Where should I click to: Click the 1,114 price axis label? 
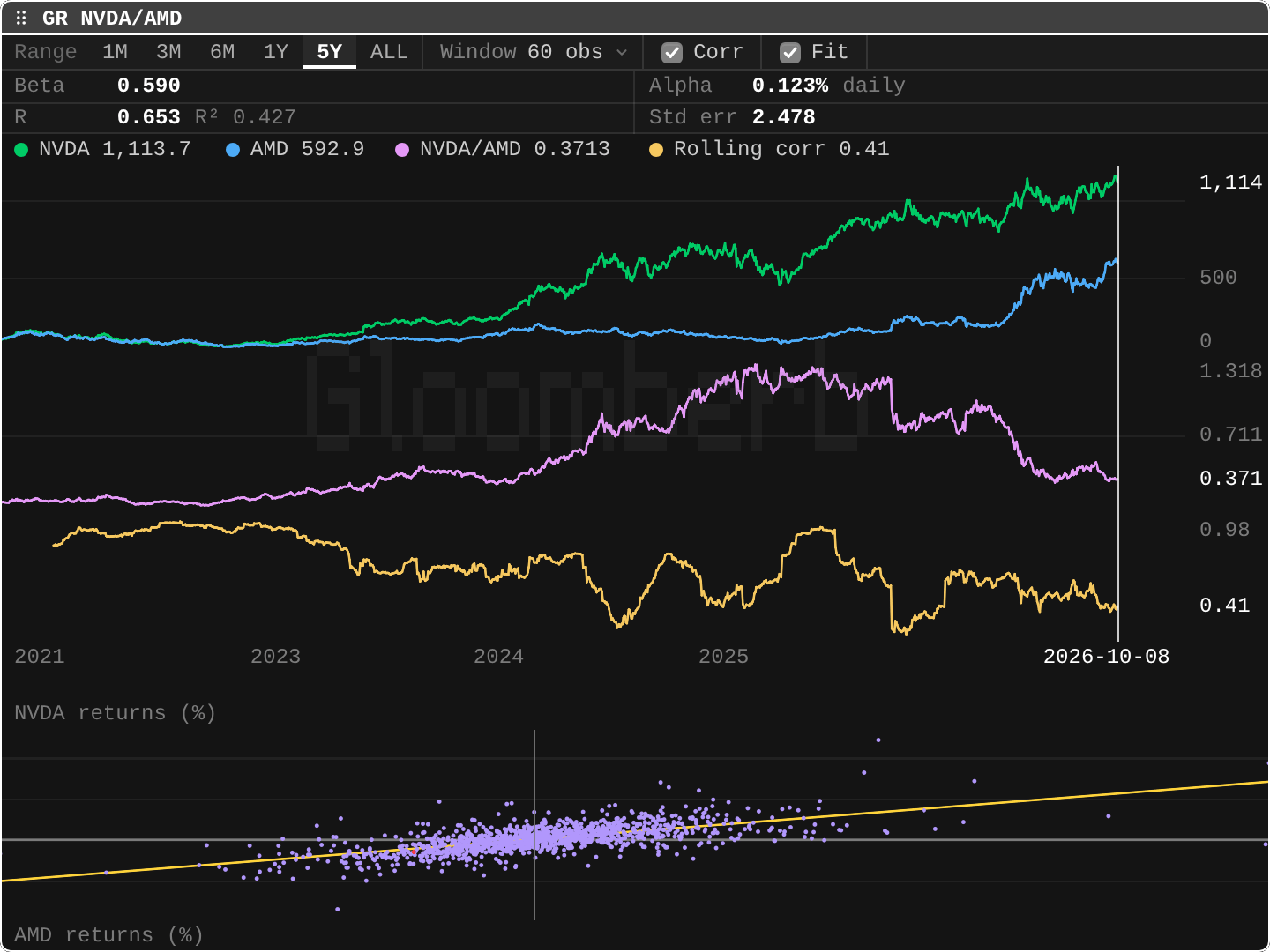[x=1231, y=182]
